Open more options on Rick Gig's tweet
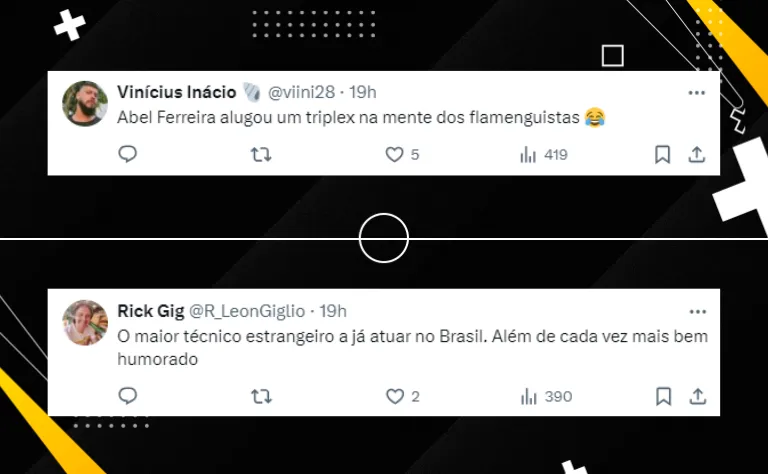The width and height of the screenshot is (768, 474). (697, 311)
